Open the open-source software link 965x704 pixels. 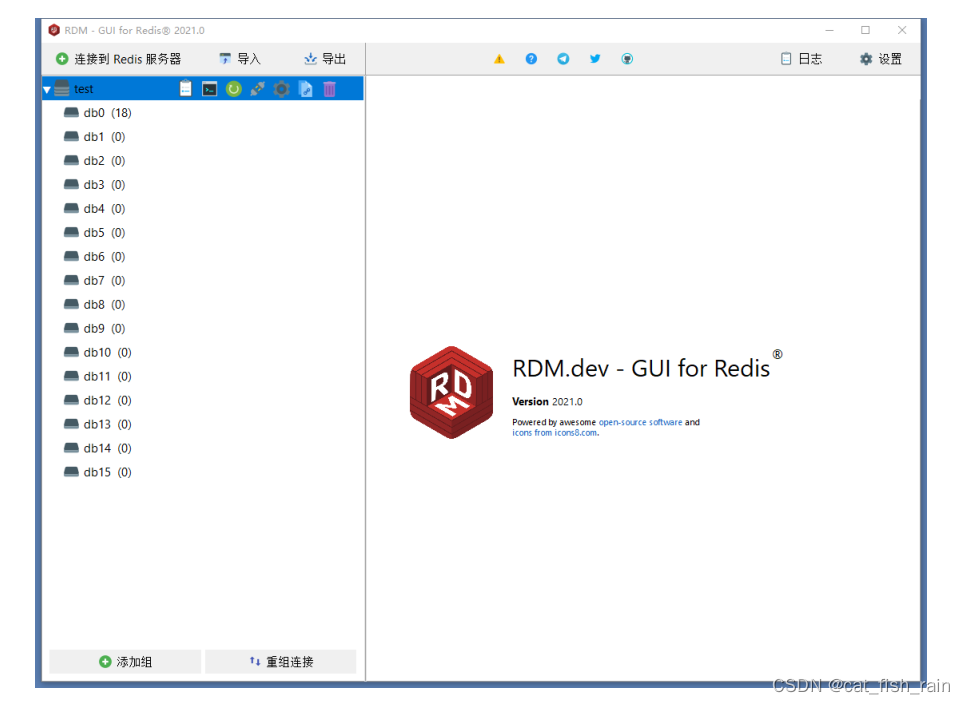(641, 422)
